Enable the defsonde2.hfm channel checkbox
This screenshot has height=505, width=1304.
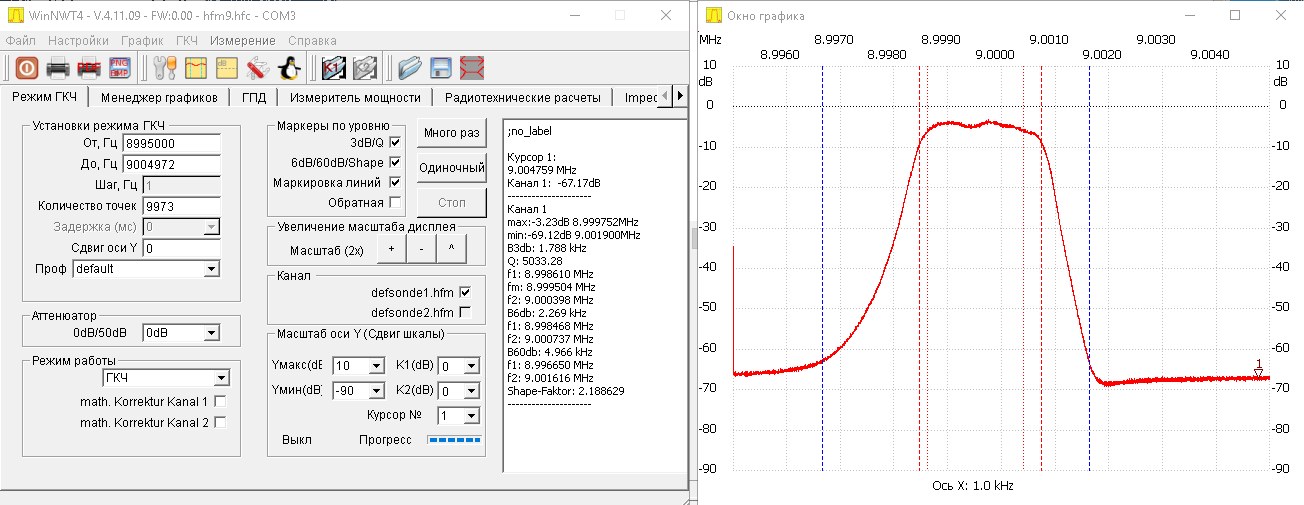click(x=464, y=312)
